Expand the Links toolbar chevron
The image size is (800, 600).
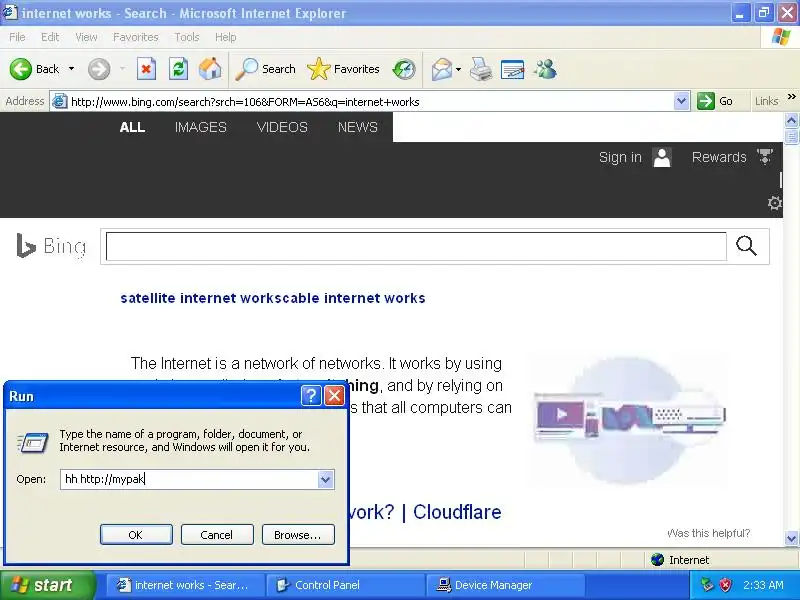[791, 96]
